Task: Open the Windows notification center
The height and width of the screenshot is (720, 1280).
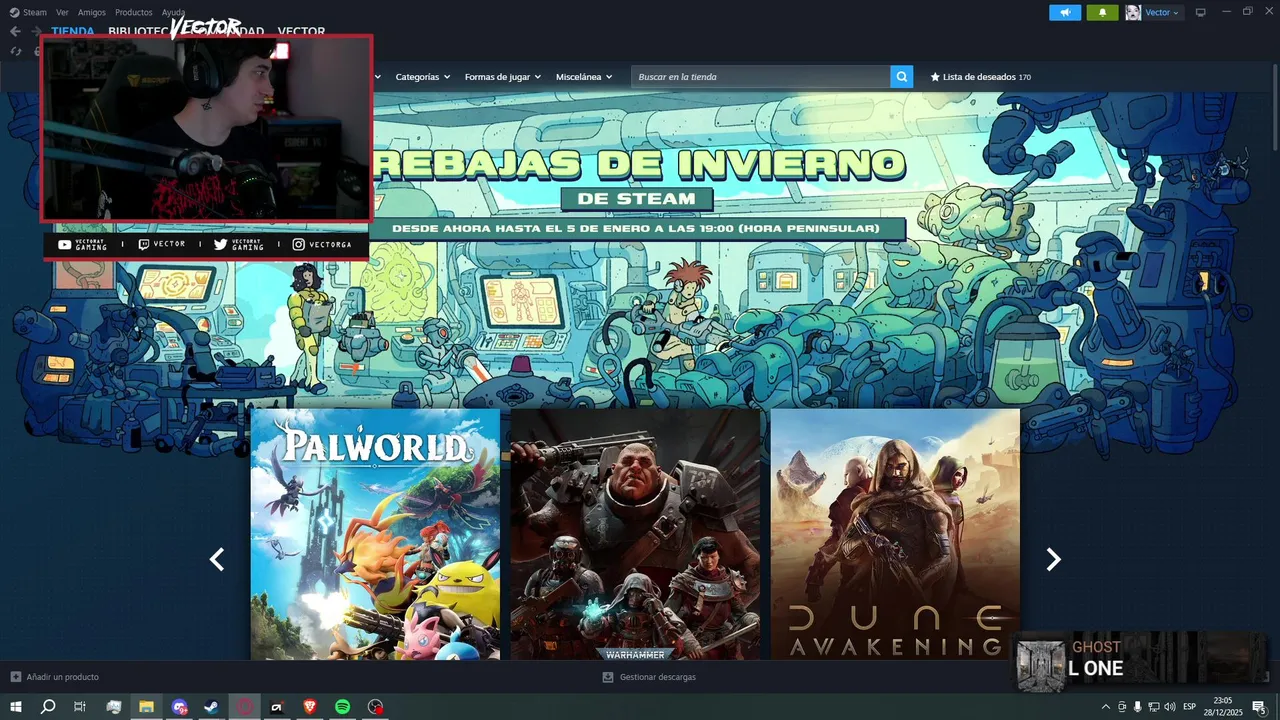Action: 1260,707
